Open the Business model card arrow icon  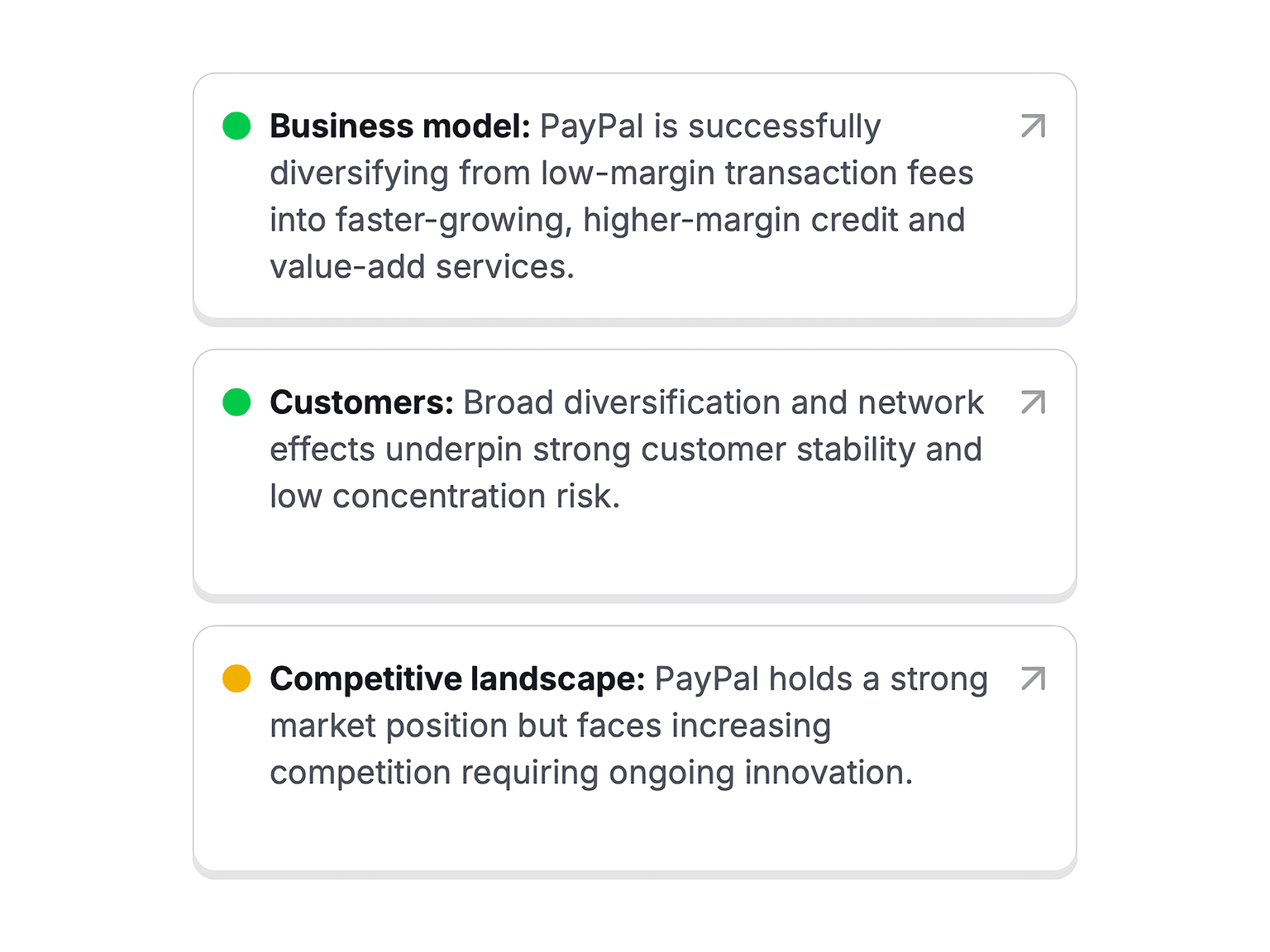coord(1033,126)
